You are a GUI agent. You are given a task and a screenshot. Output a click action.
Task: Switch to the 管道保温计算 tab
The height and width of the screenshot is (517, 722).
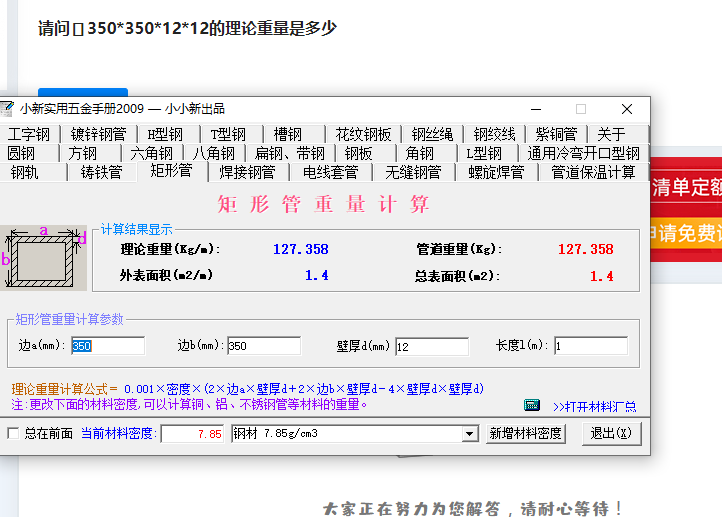coord(593,172)
